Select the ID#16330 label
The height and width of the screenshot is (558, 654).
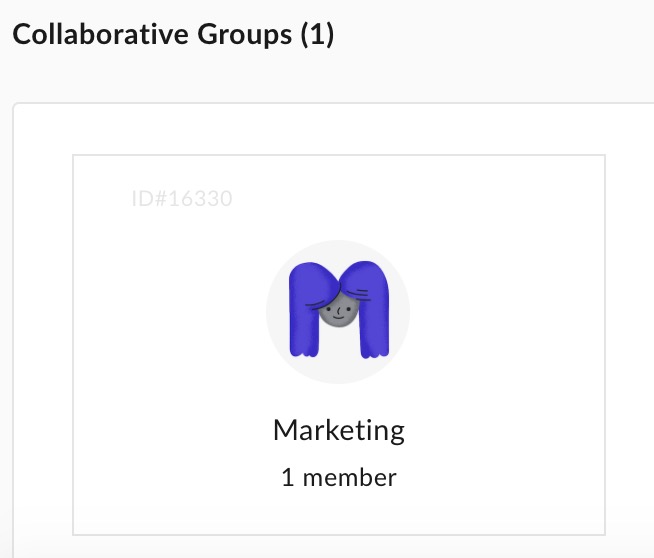point(182,199)
